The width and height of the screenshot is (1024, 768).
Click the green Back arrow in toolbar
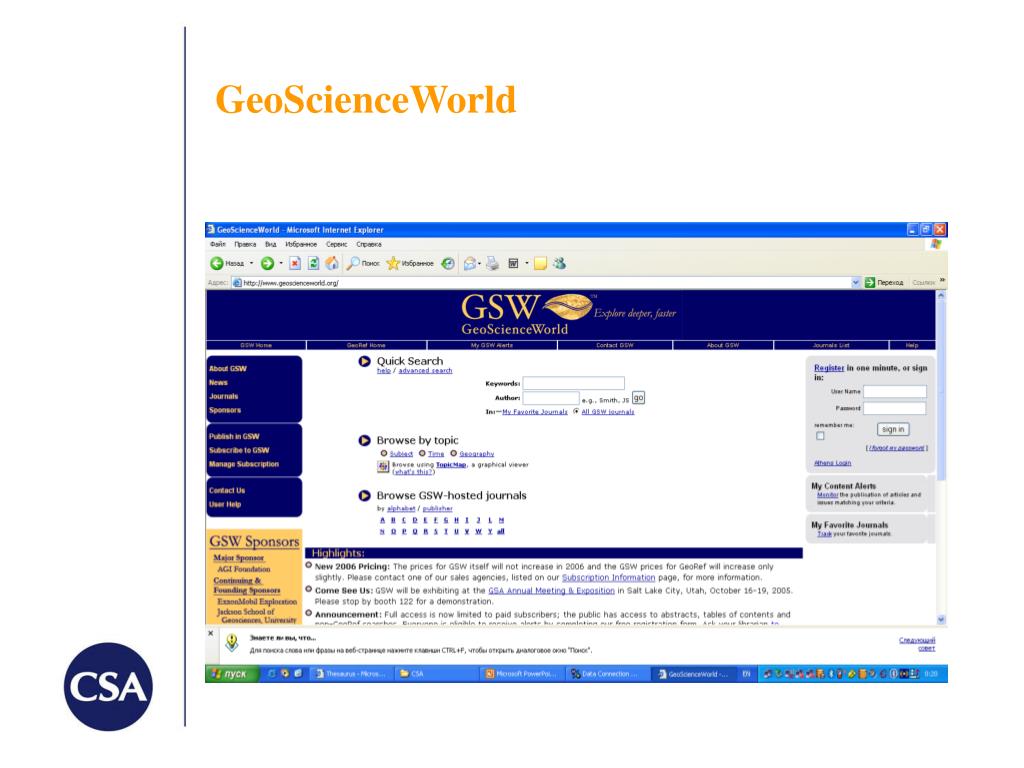point(216,263)
